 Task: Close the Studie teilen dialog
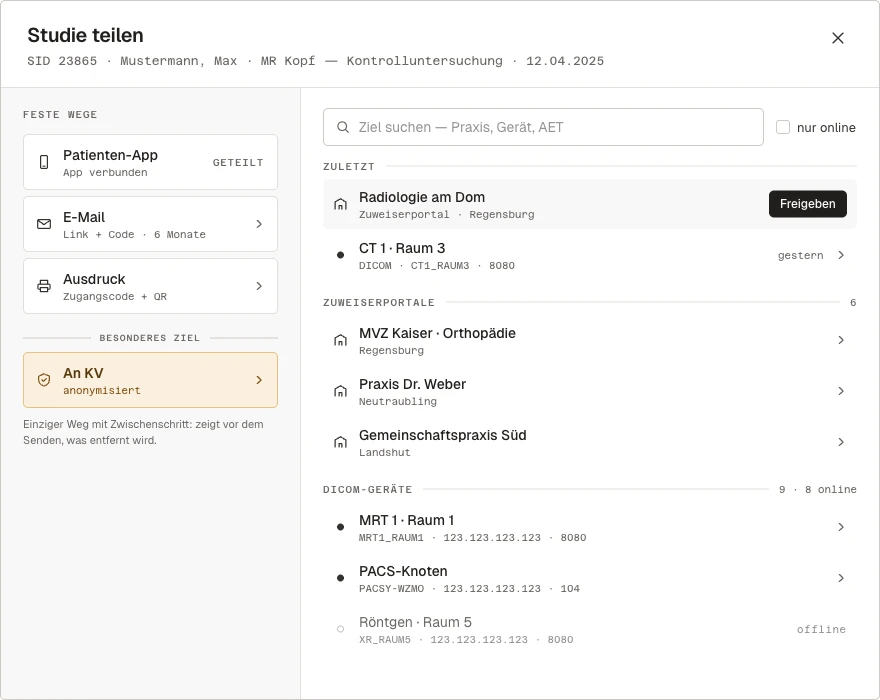point(837,38)
